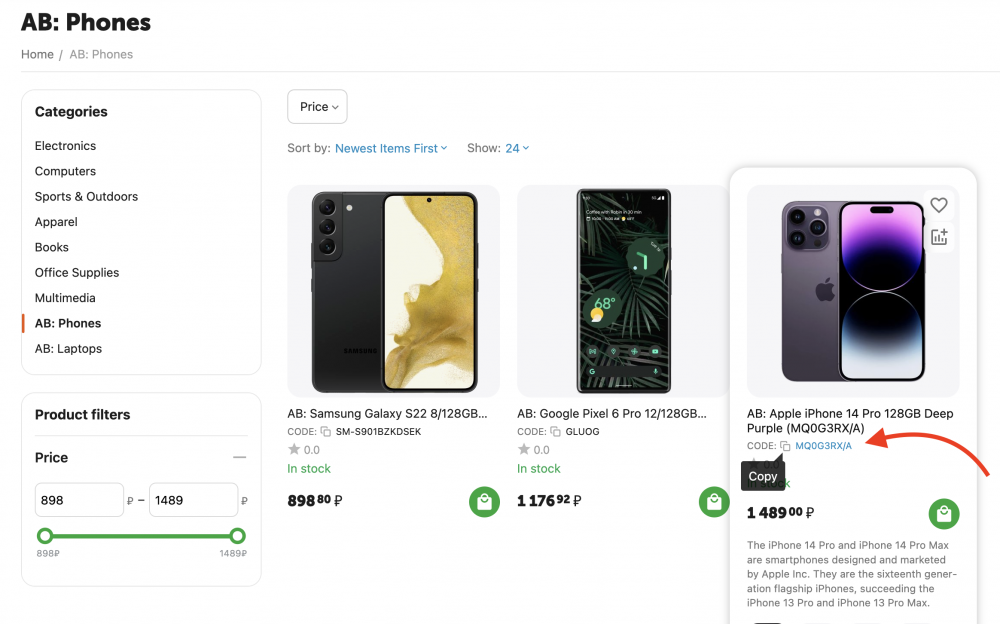Change the Show 24 items dropdown
This screenshot has height=624, width=1000.
[x=517, y=148]
